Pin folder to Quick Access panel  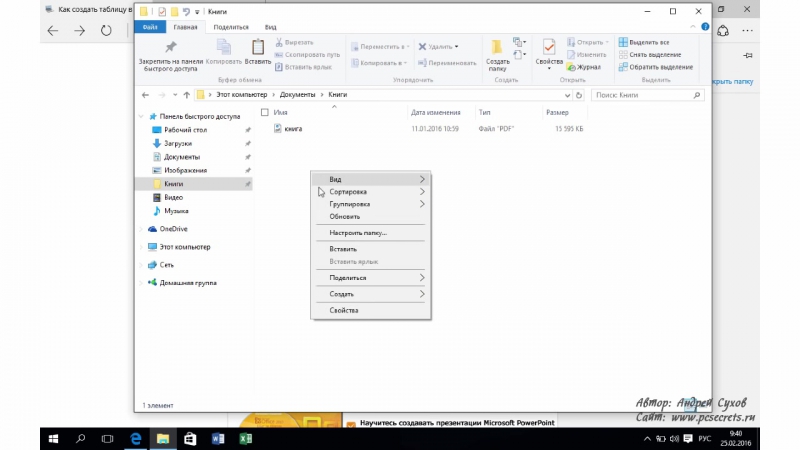coord(170,56)
